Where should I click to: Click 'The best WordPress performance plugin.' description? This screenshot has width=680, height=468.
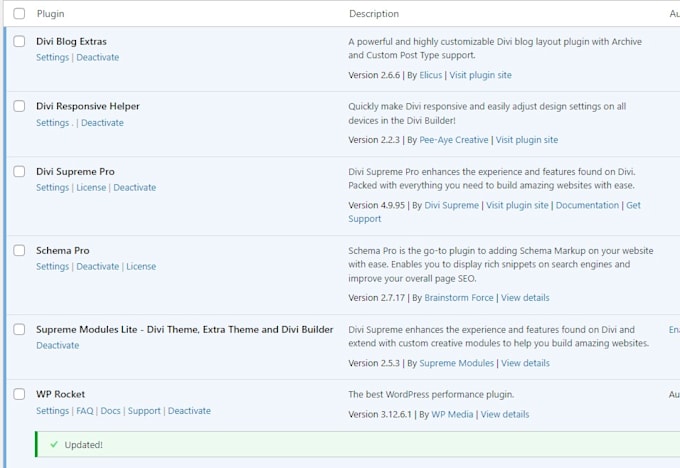coord(431,394)
